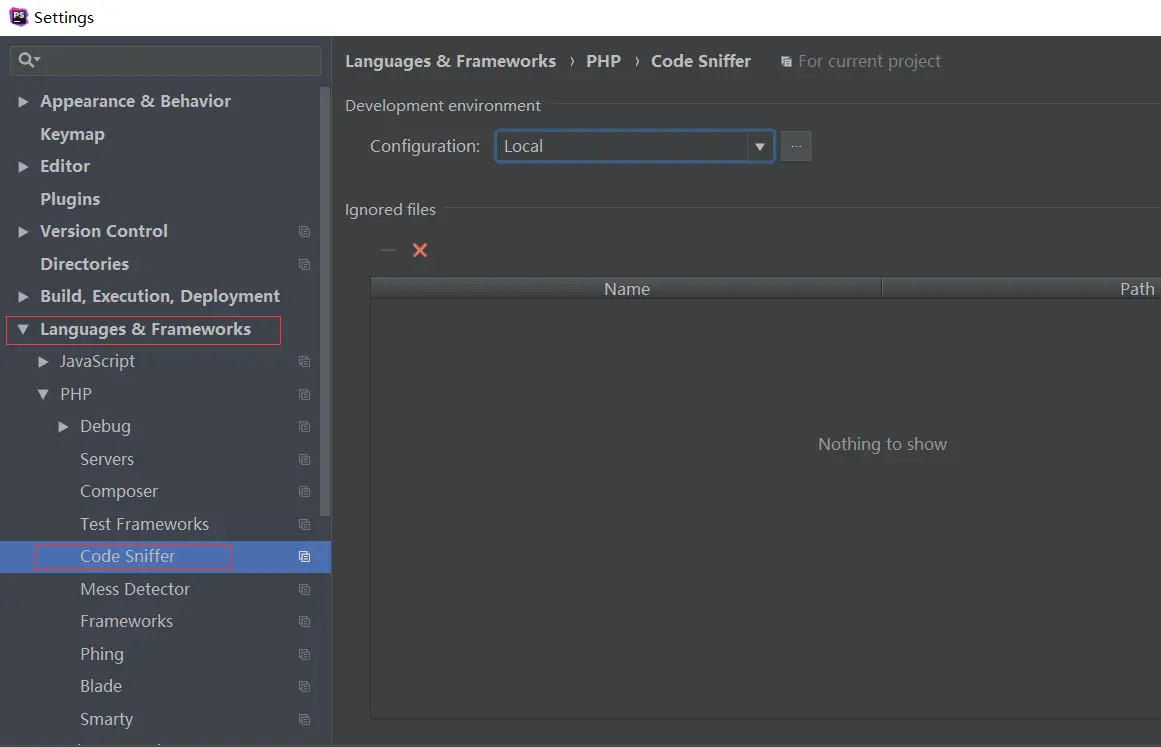Open Mess Detector settings
The width and height of the screenshot is (1161, 747).
135,589
